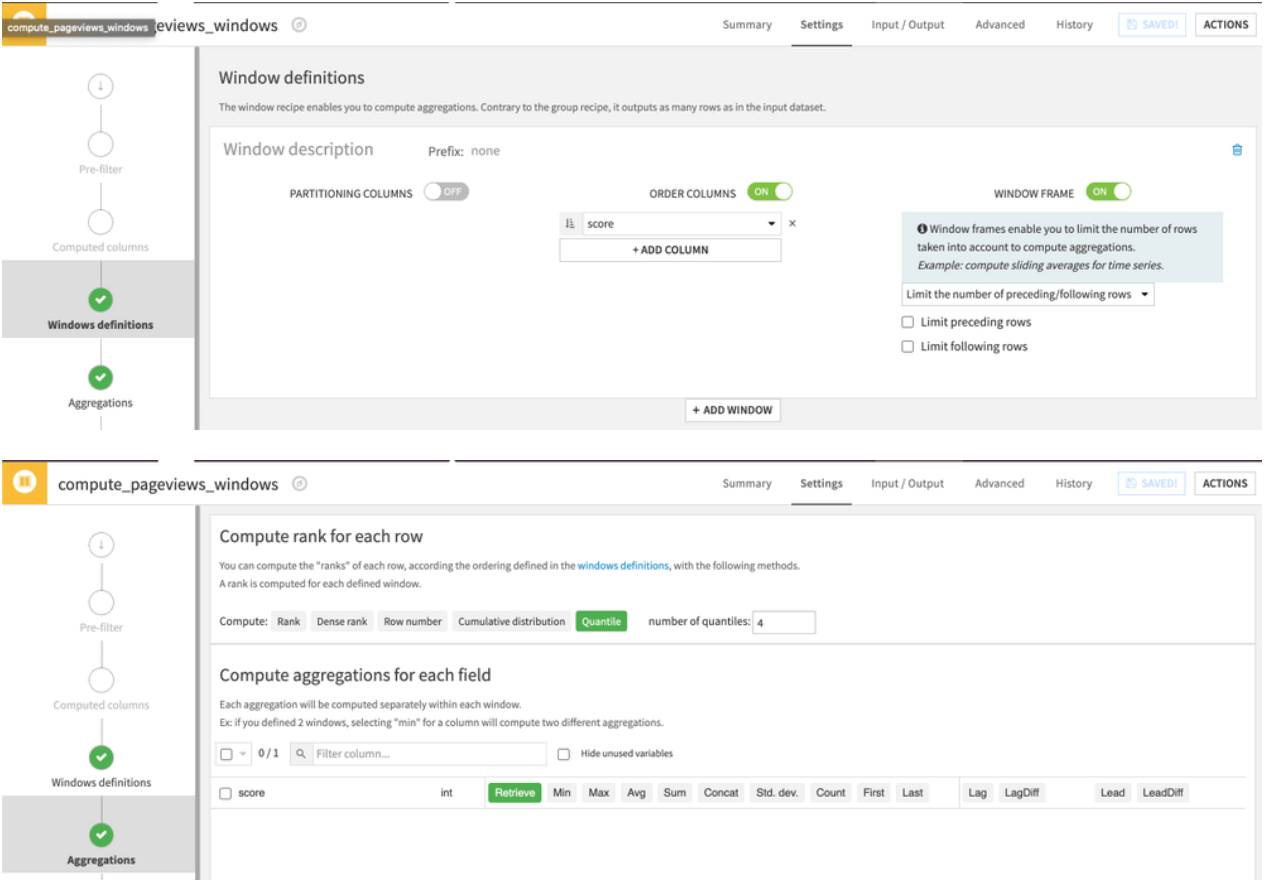Check the Hide unused variables box
This screenshot has height=886, width=1272.
[x=564, y=754]
